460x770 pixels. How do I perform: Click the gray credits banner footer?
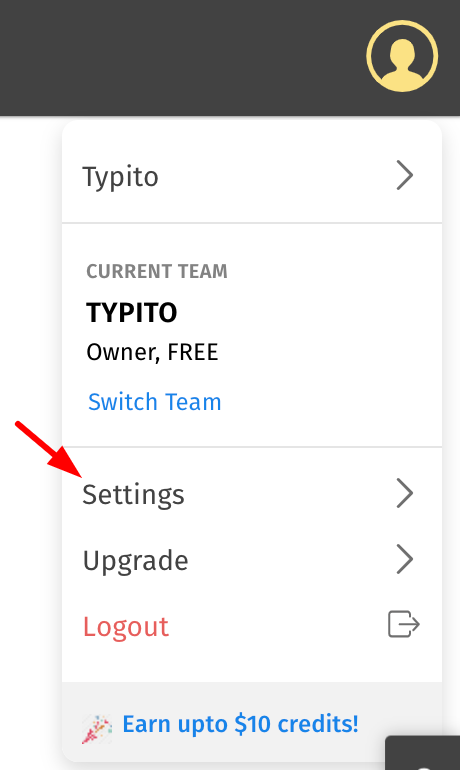(x=252, y=722)
